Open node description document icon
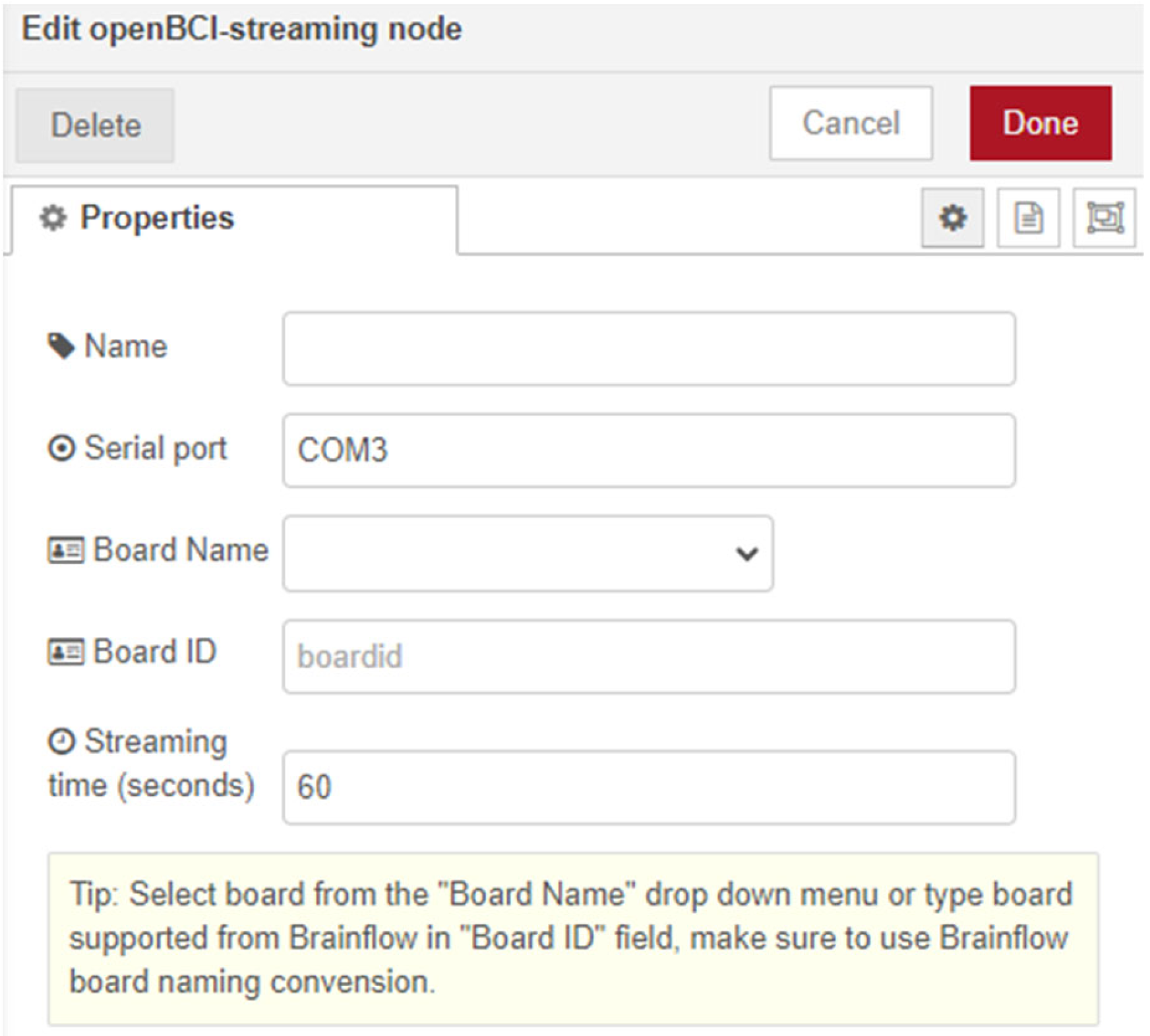The height and width of the screenshot is (1036, 1150). click(x=1028, y=218)
